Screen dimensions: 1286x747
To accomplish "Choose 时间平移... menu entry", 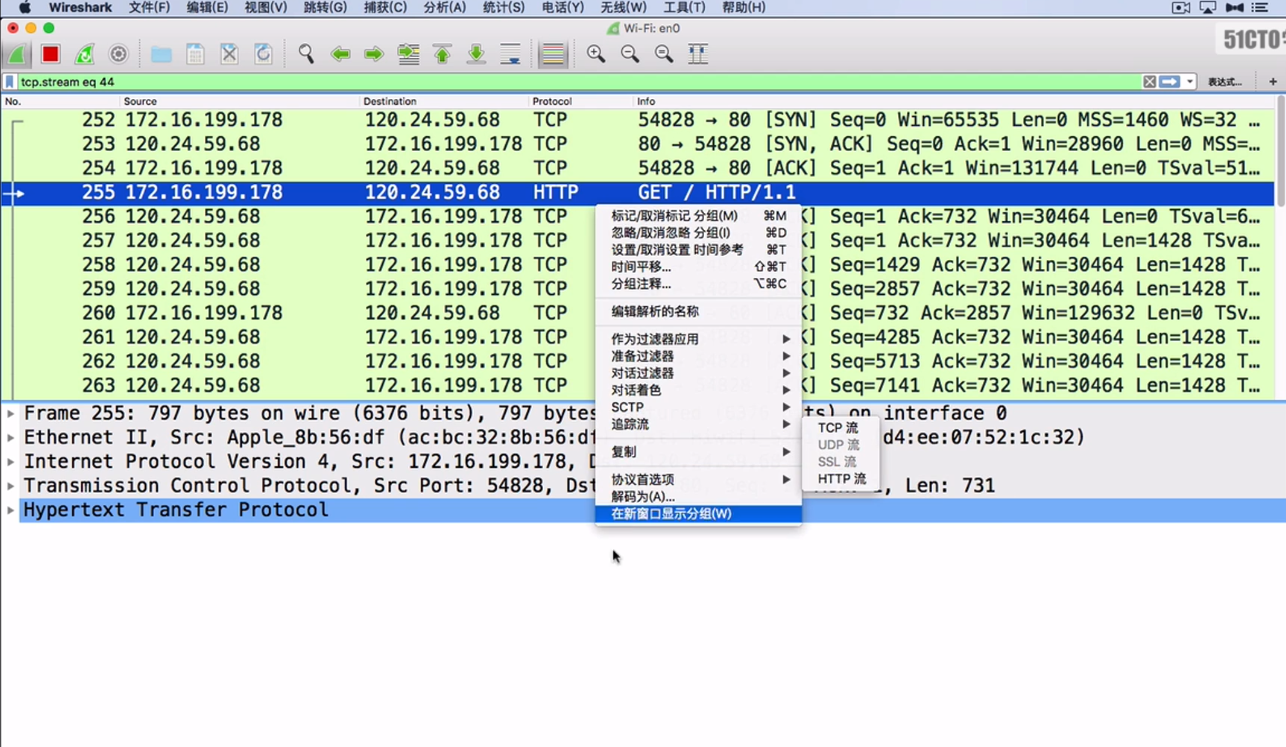I will click(x=698, y=267).
